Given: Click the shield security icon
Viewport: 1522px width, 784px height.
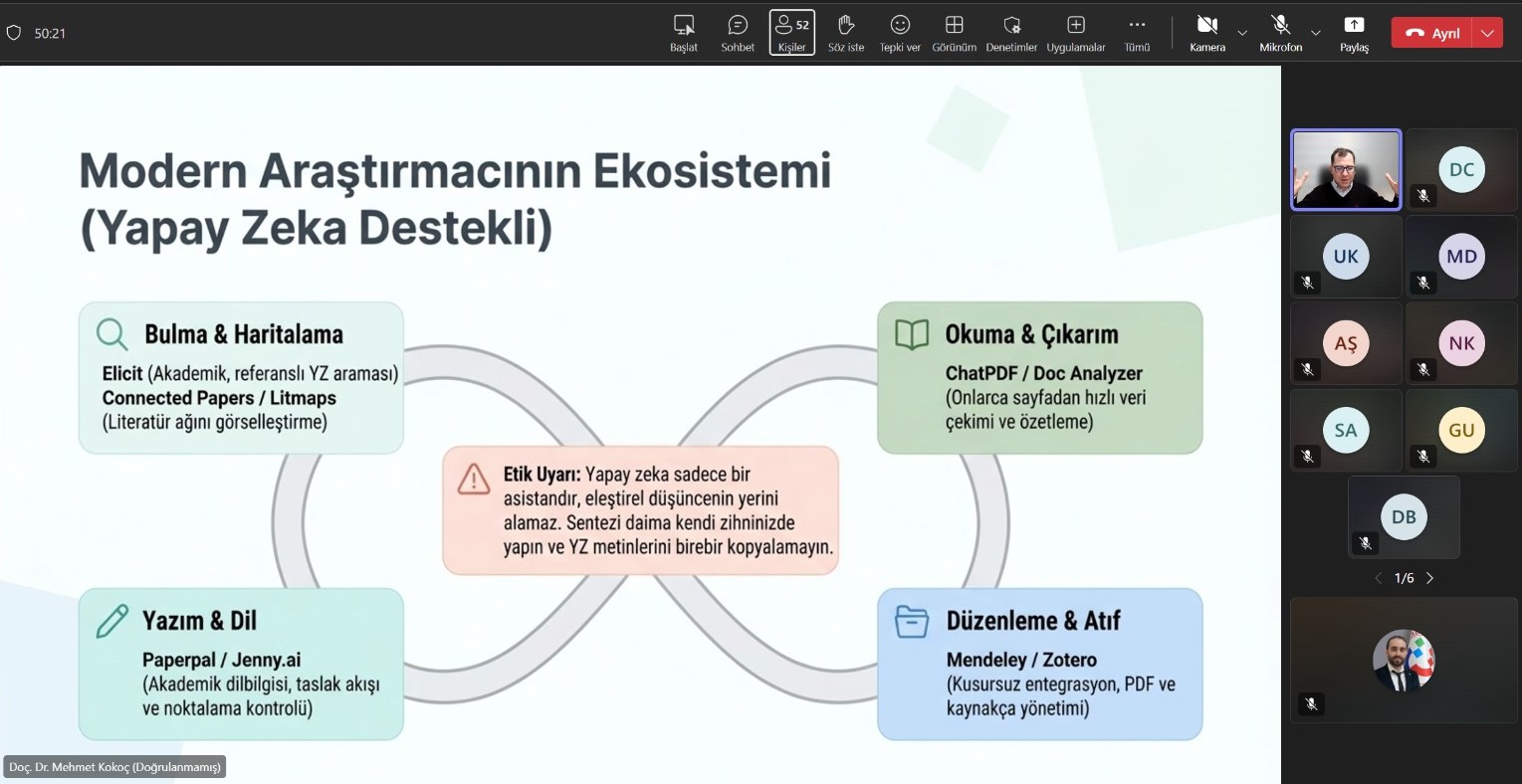Looking at the screenshot, I should click(14, 33).
